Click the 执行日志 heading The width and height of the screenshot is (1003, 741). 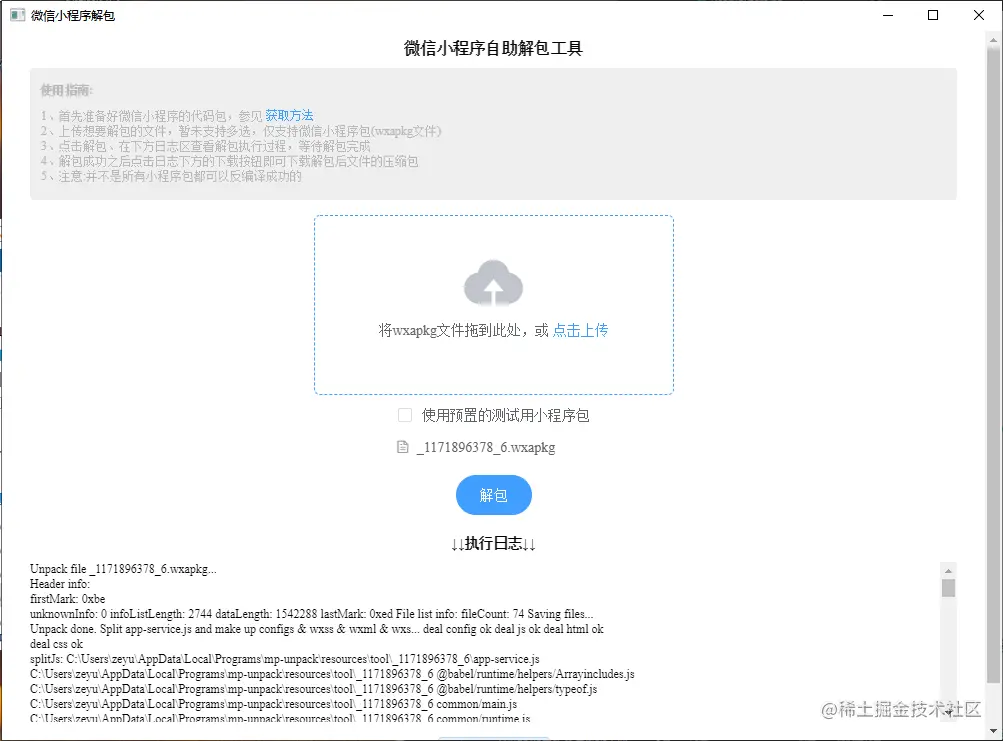point(493,543)
